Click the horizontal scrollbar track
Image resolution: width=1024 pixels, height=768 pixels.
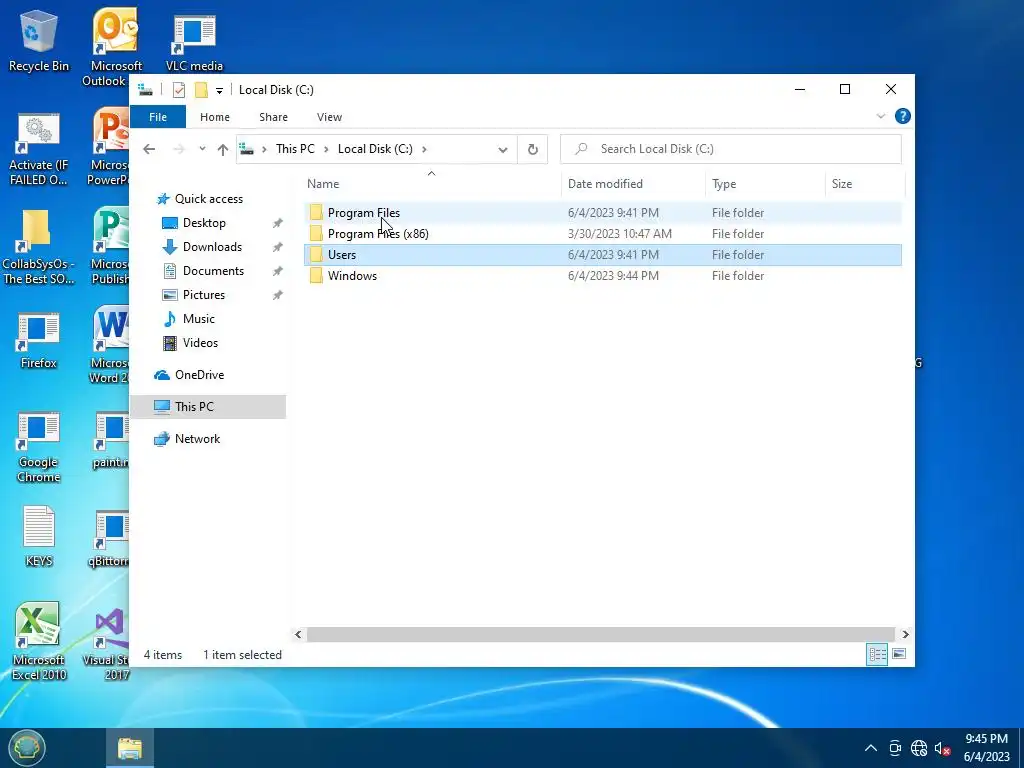(600, 634)
